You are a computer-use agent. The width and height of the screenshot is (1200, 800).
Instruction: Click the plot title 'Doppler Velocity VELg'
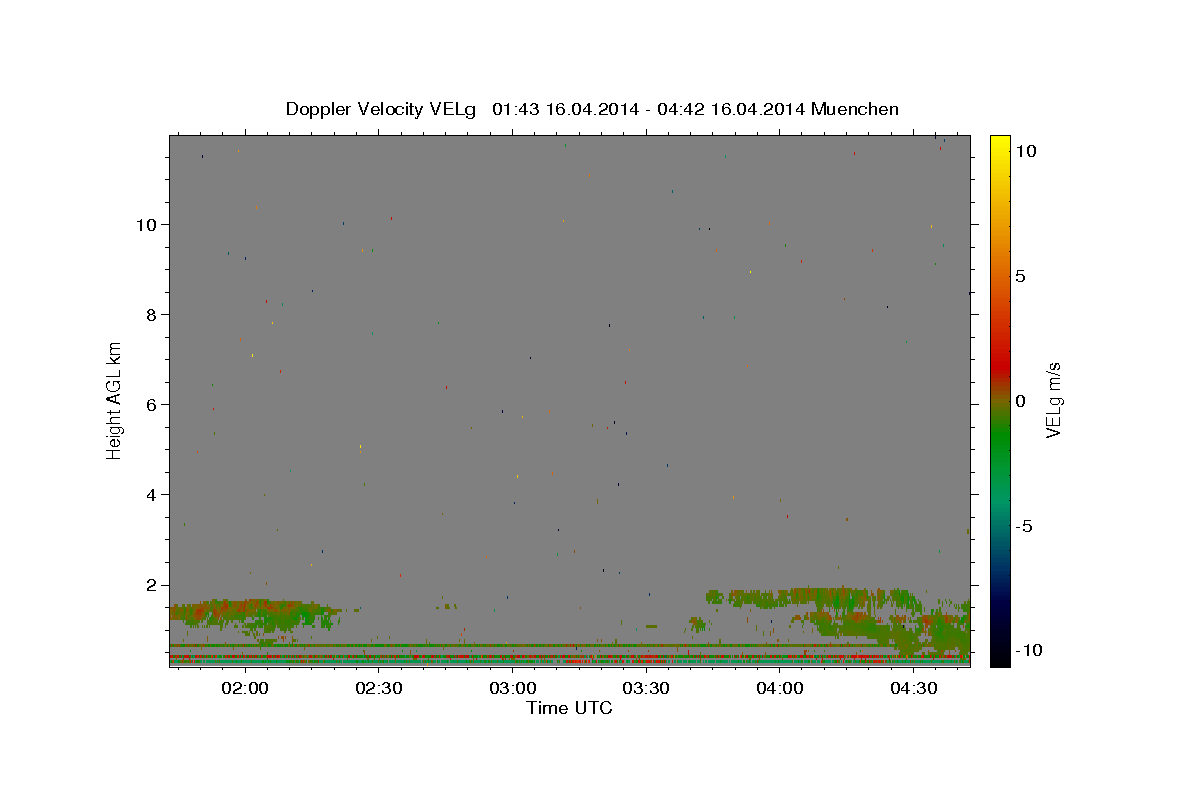(x=381, y=109)
